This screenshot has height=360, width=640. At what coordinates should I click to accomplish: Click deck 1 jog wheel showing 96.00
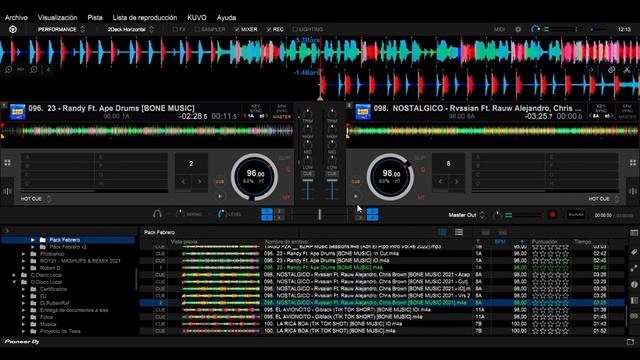[x=255, y=177]
